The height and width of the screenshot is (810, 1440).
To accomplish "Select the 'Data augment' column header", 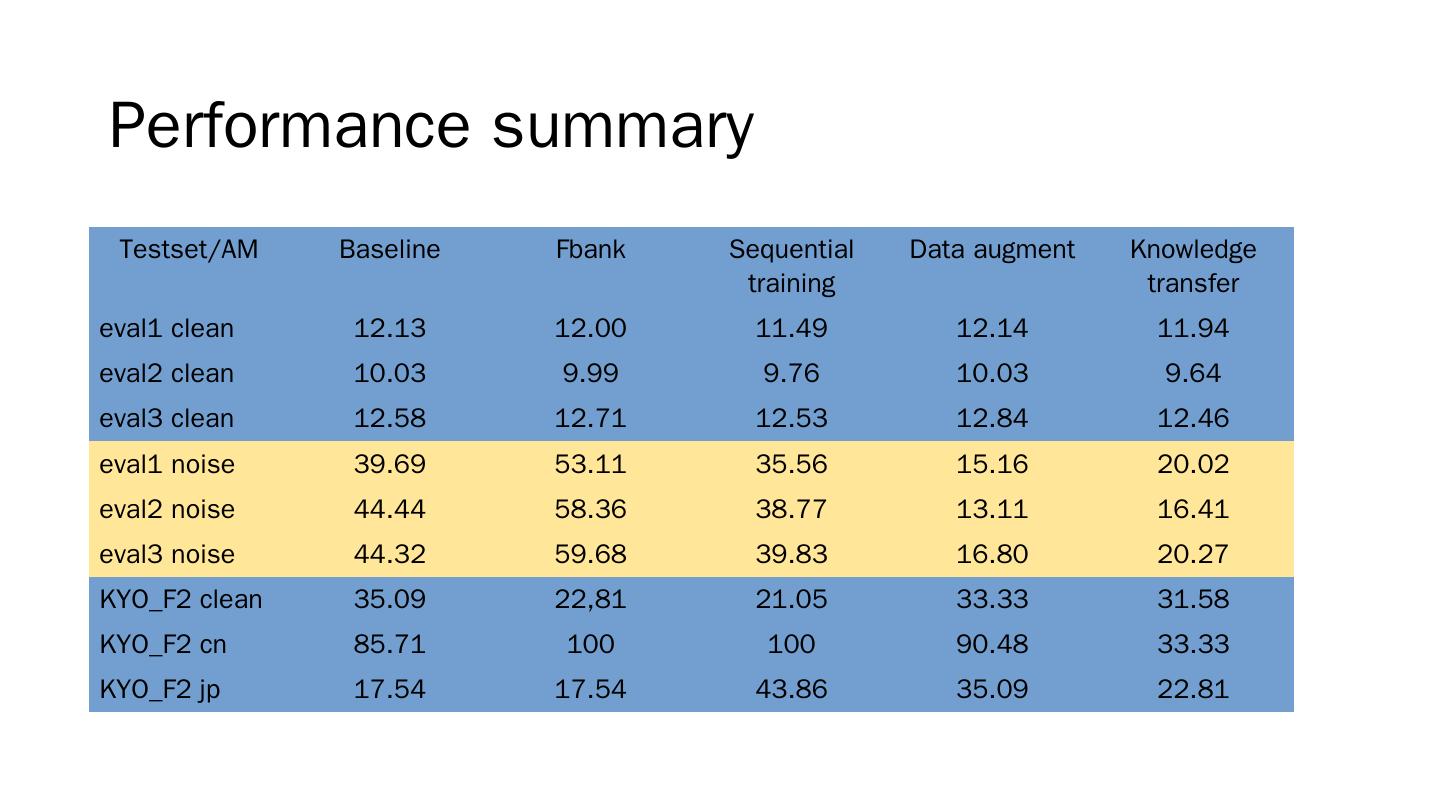I will pos(992,250).
